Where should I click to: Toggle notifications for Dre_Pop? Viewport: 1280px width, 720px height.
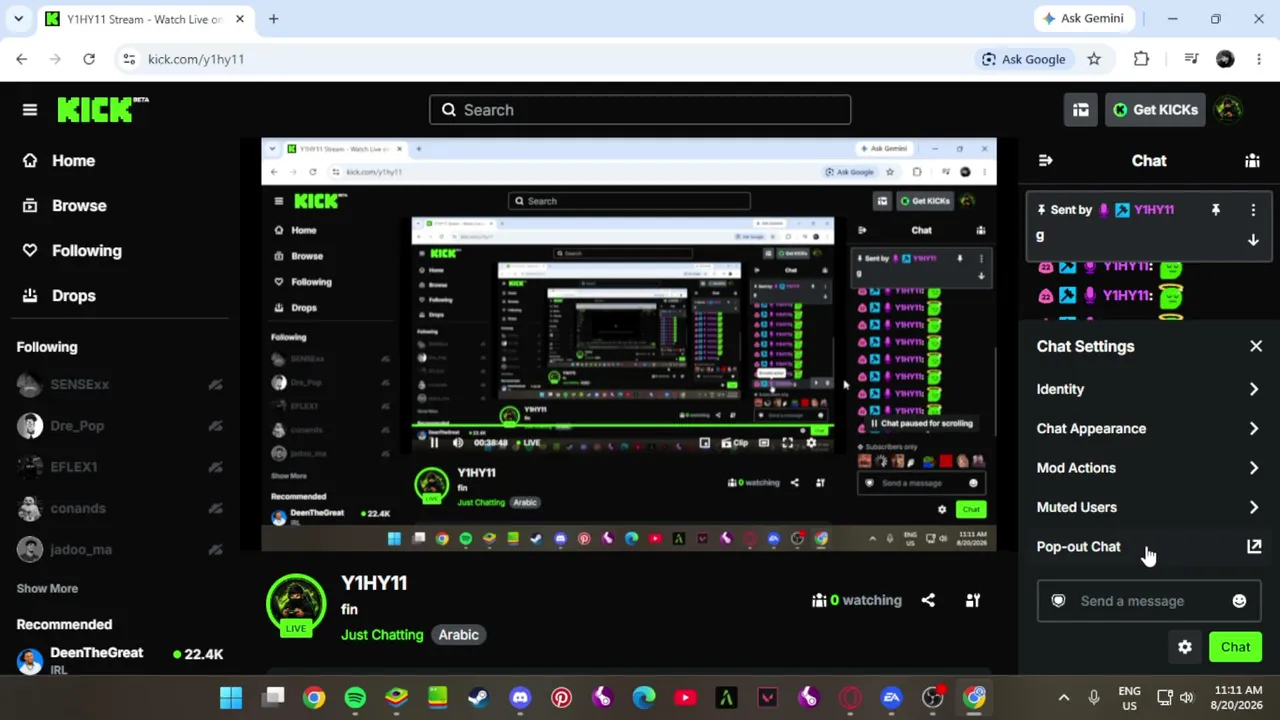click(215, 426)
